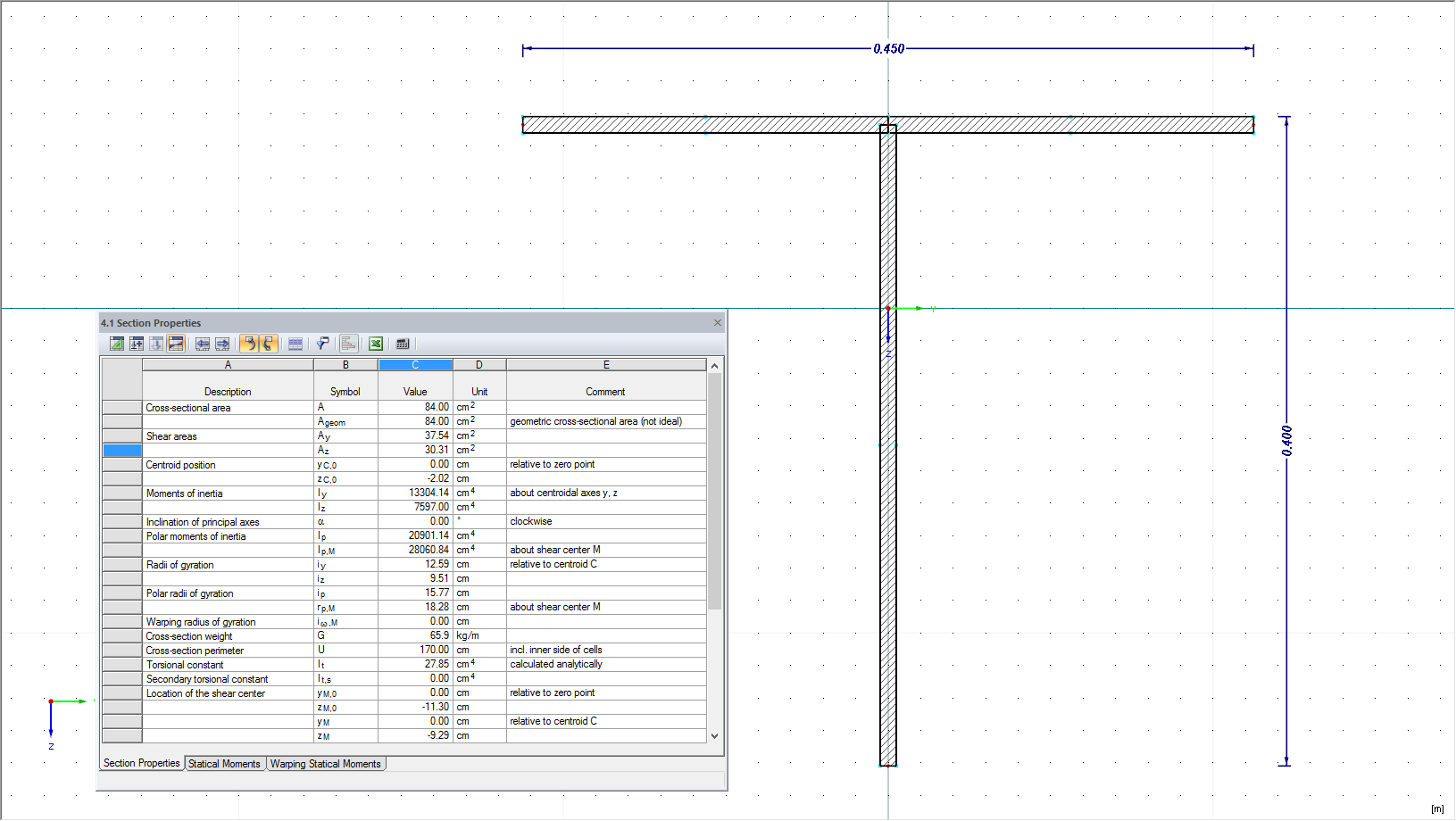This screenshot has height=821, width=1456.
Task: Select the Section Properties tab
Action: click(141, 764)
